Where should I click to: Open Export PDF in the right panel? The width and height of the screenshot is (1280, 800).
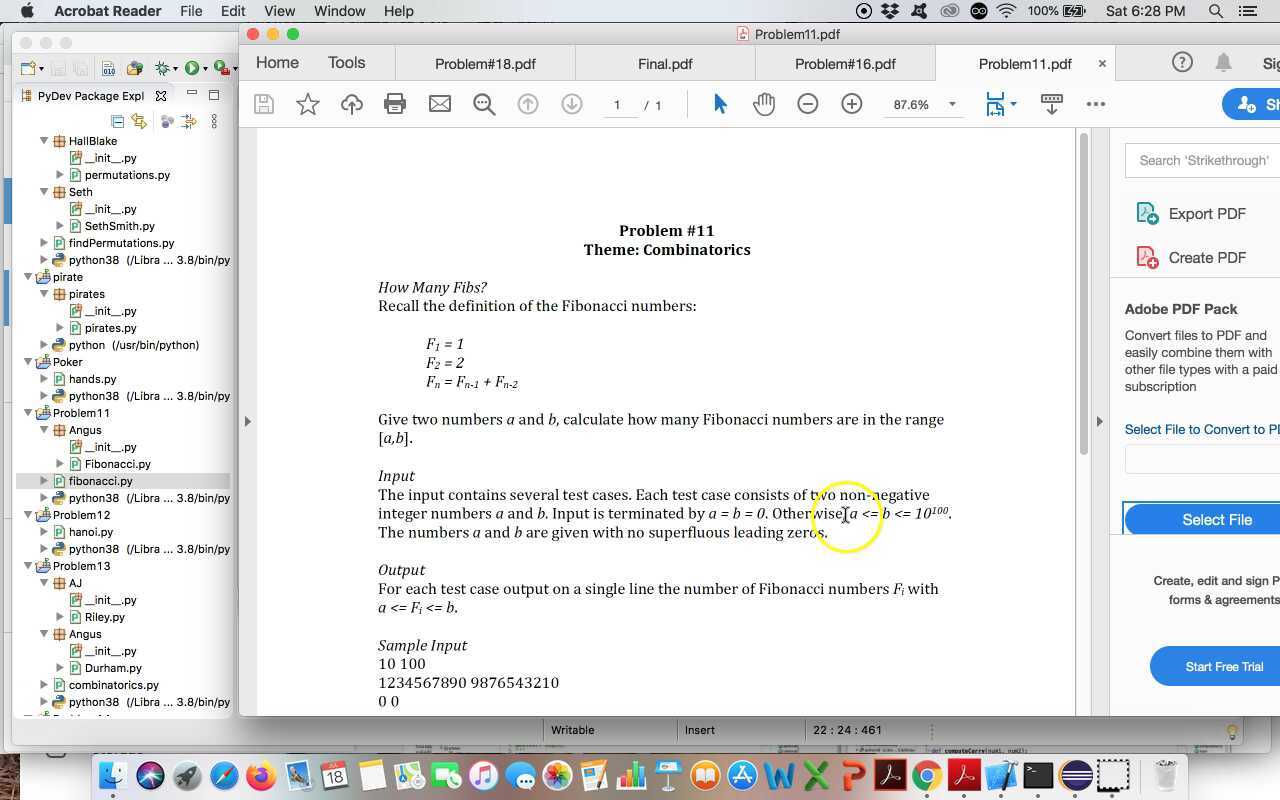pos(1206,213)
